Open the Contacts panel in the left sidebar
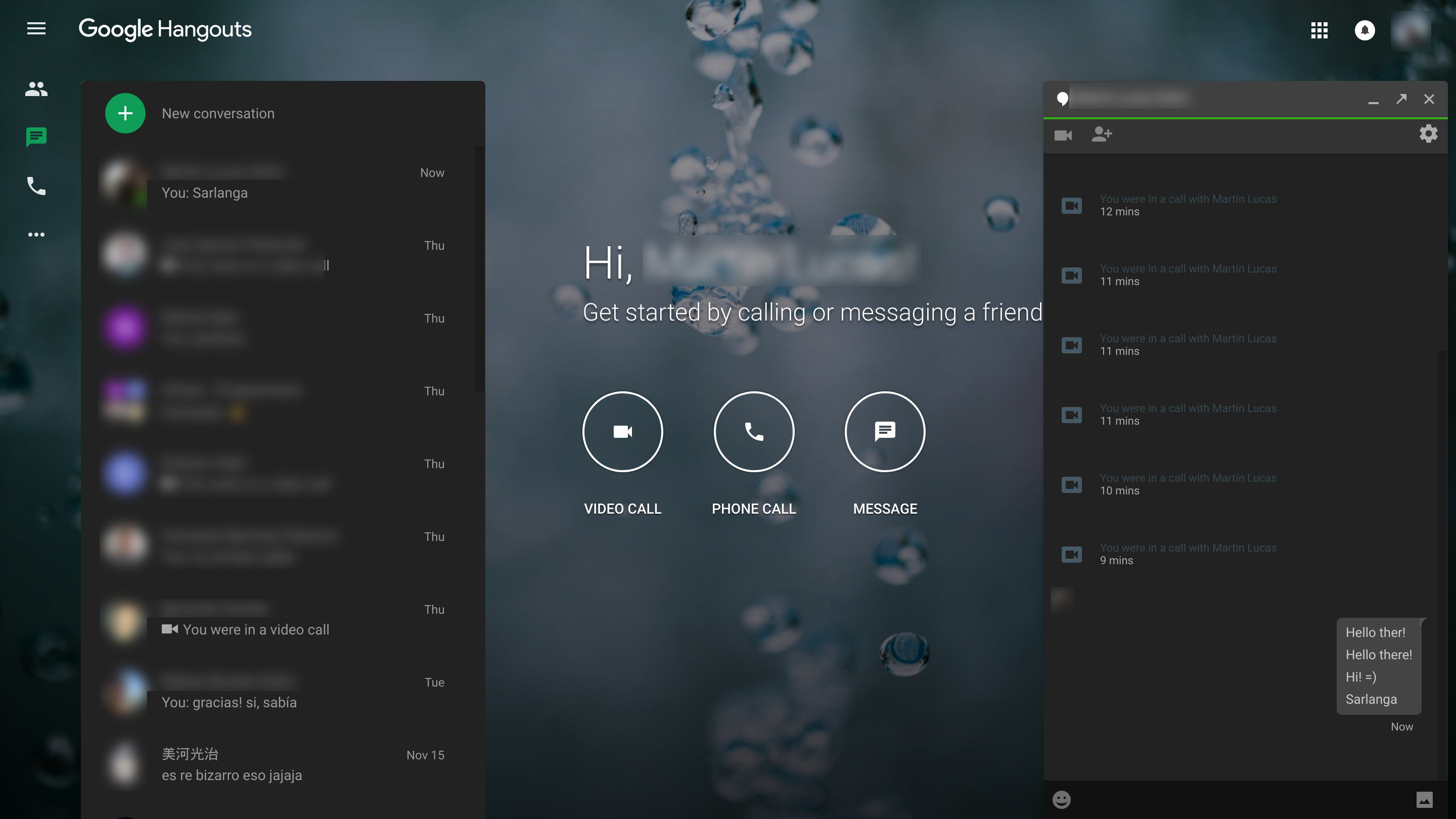 click(36, 89)
